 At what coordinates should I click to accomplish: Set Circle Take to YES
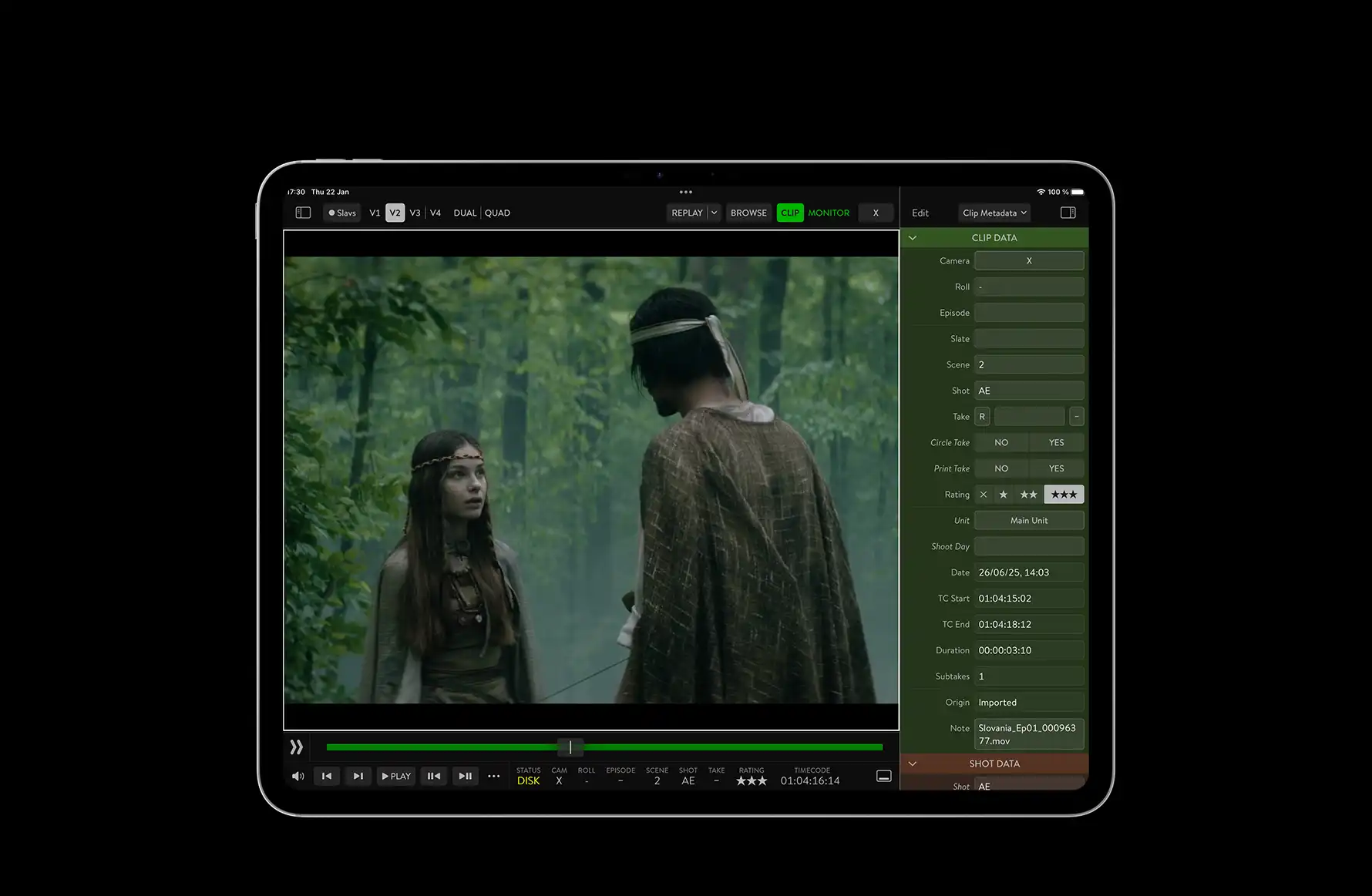(x=1056, y=442)
